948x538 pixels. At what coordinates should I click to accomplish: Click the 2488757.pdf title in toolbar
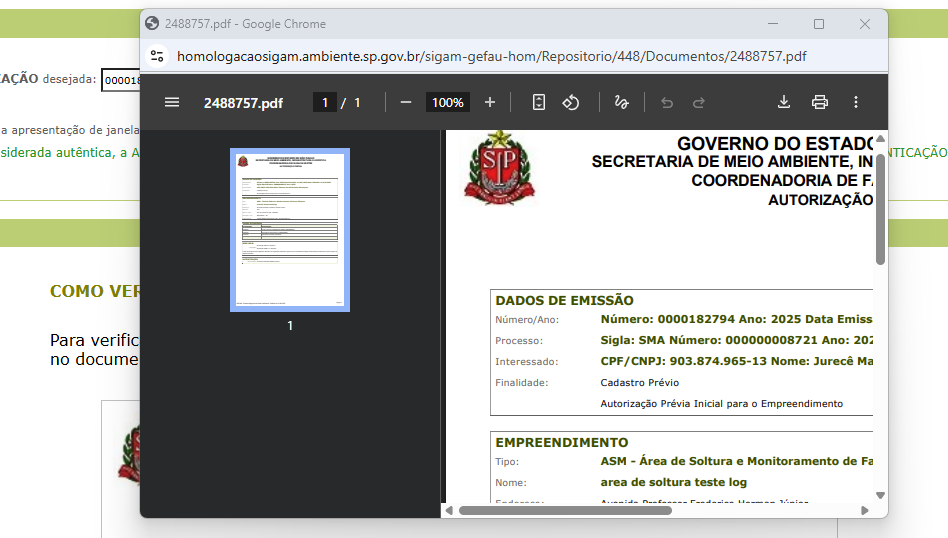[243, 102]
